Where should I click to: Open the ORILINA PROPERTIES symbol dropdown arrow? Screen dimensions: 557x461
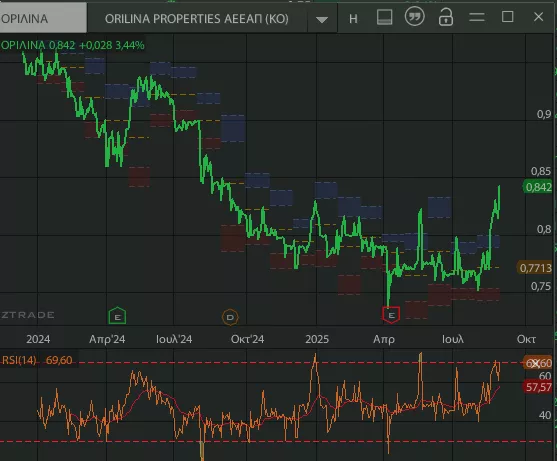pyautogui.click(x=322, y=19)
